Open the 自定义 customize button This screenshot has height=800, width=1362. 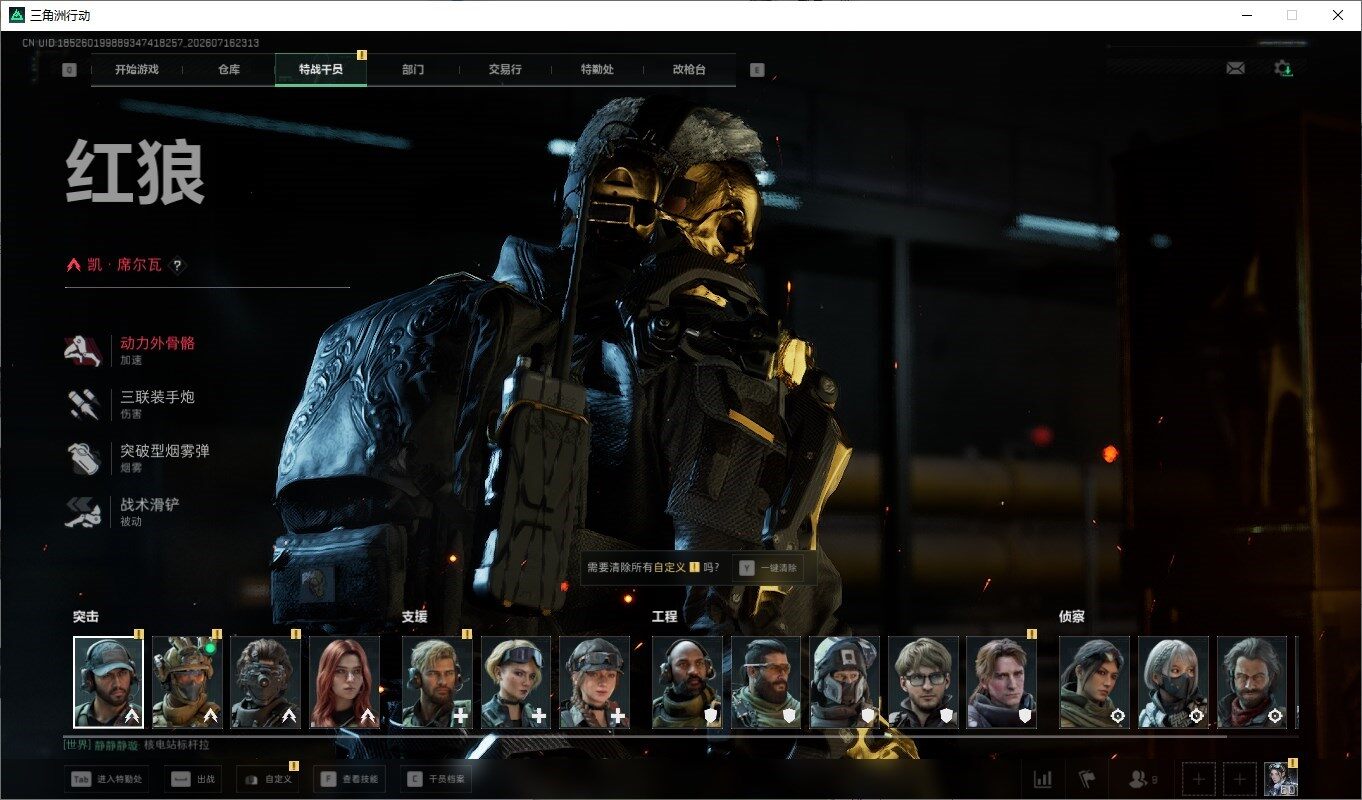(267, 779)
